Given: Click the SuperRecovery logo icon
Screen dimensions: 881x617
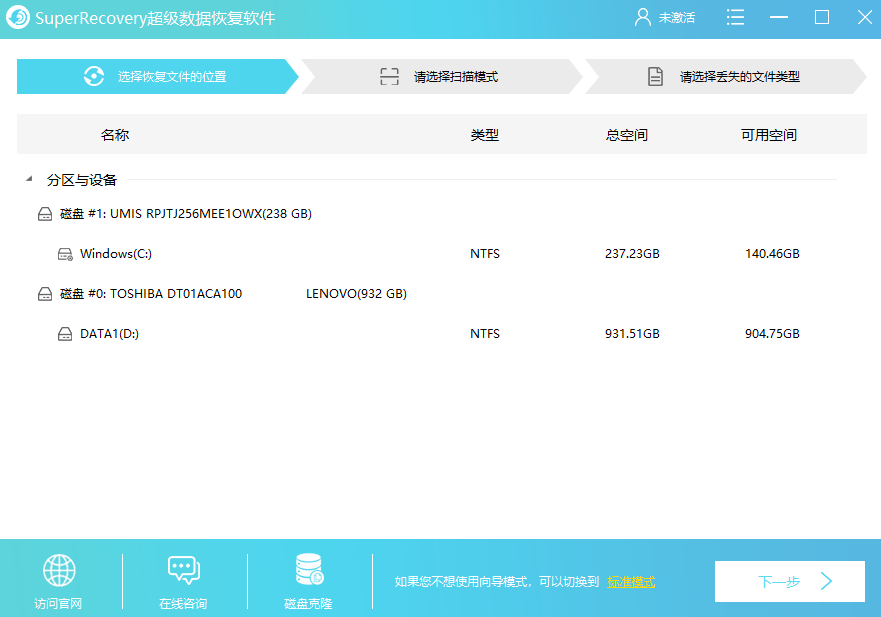Looking at the screenshot, I should coord(17,17).
